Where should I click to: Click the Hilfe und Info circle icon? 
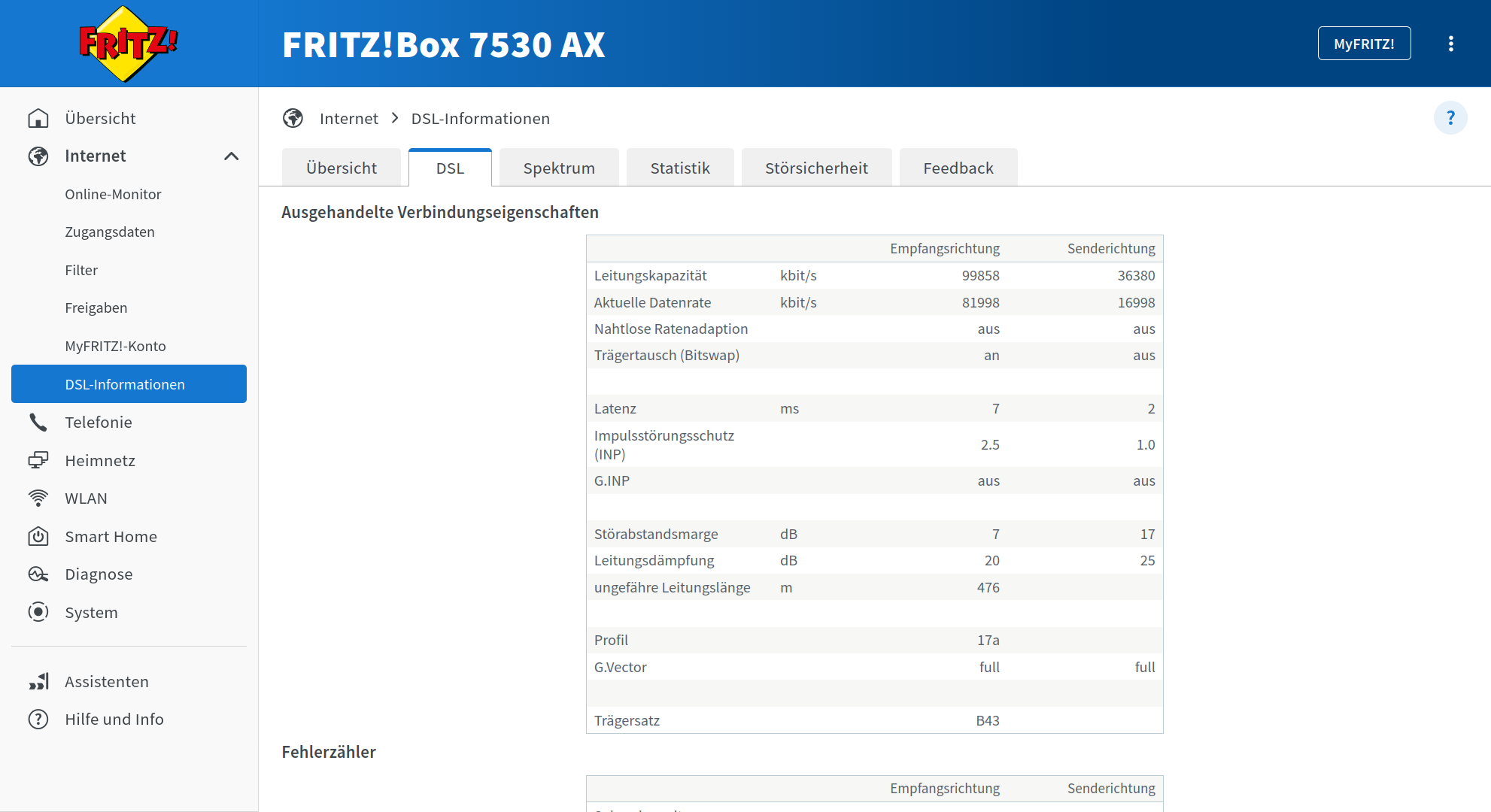pyautogui.click(x=38, y=720)
